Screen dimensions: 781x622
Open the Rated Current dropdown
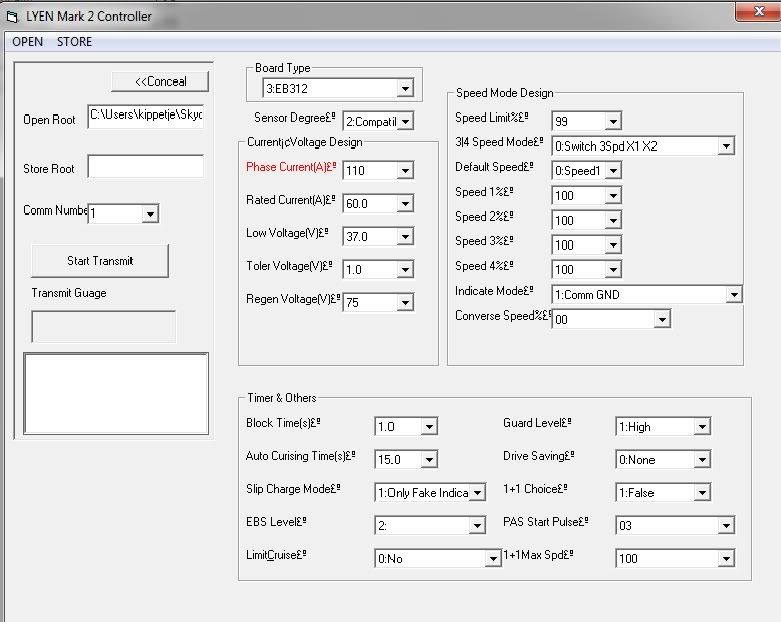point(404,204)
